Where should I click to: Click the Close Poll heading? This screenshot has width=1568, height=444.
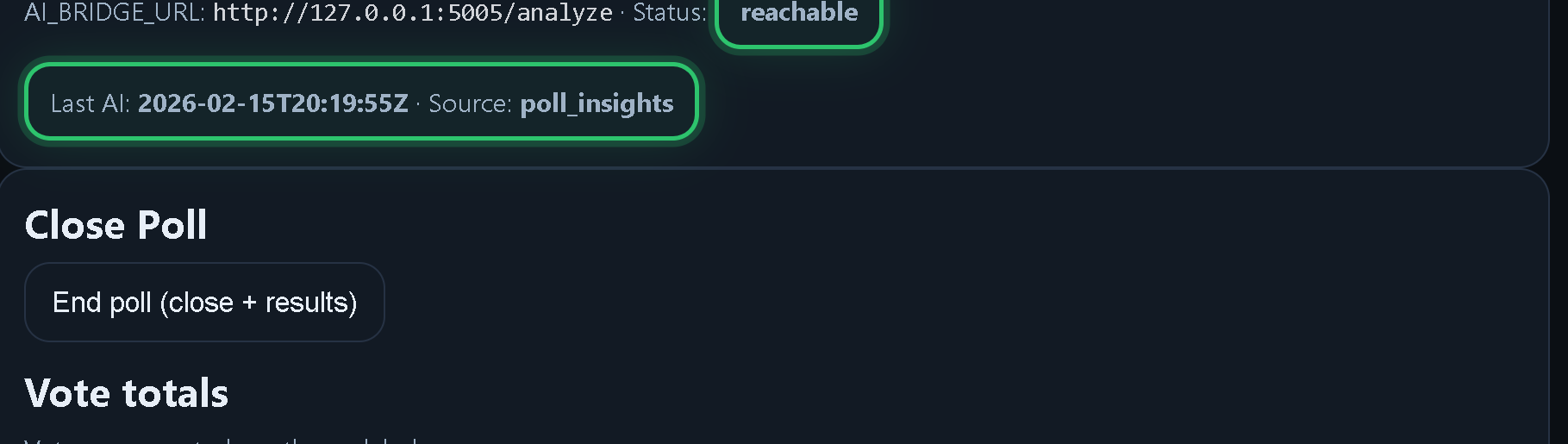click(116, 226)
